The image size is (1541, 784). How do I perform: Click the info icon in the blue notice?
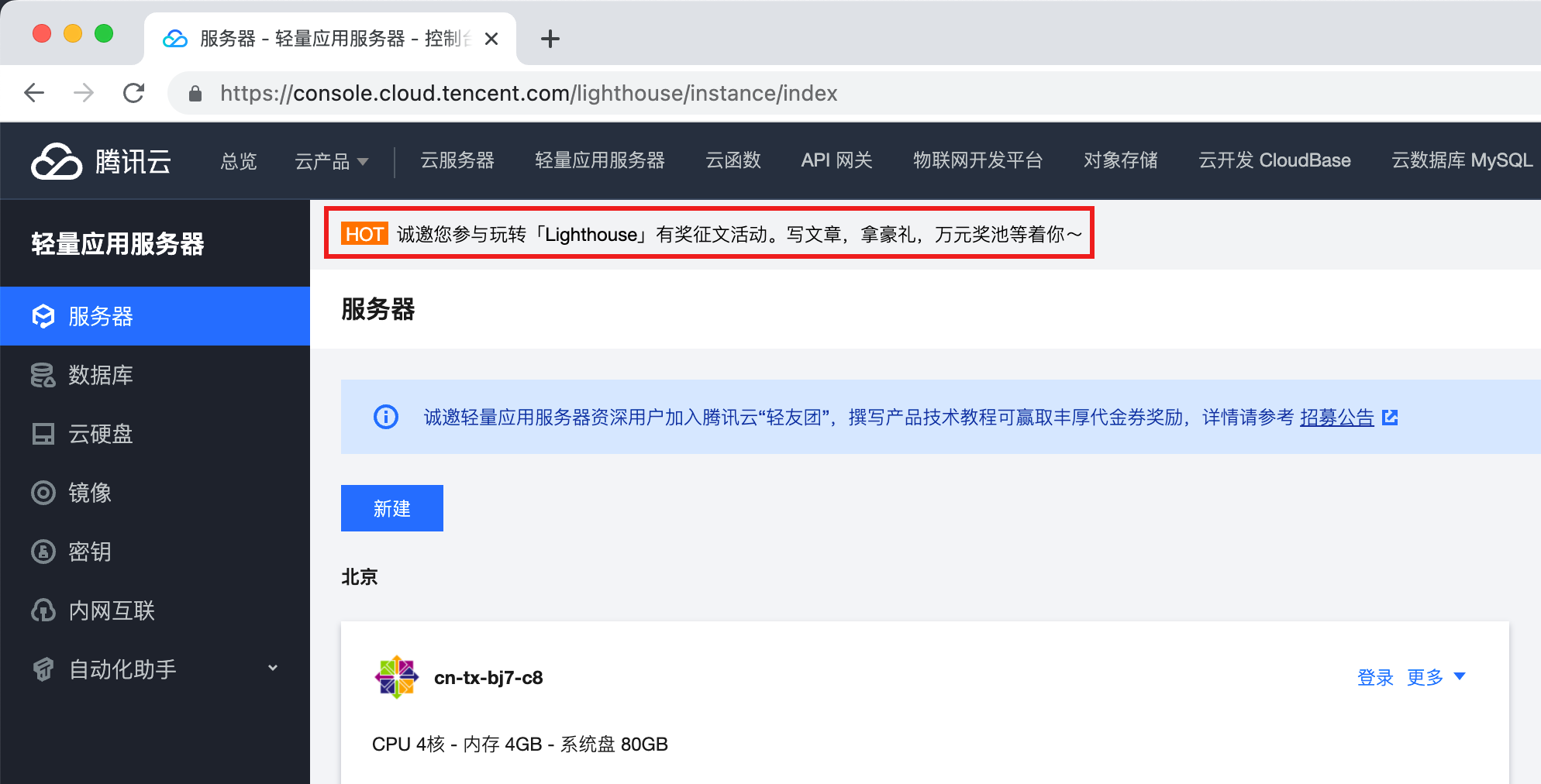click(386, 417)
